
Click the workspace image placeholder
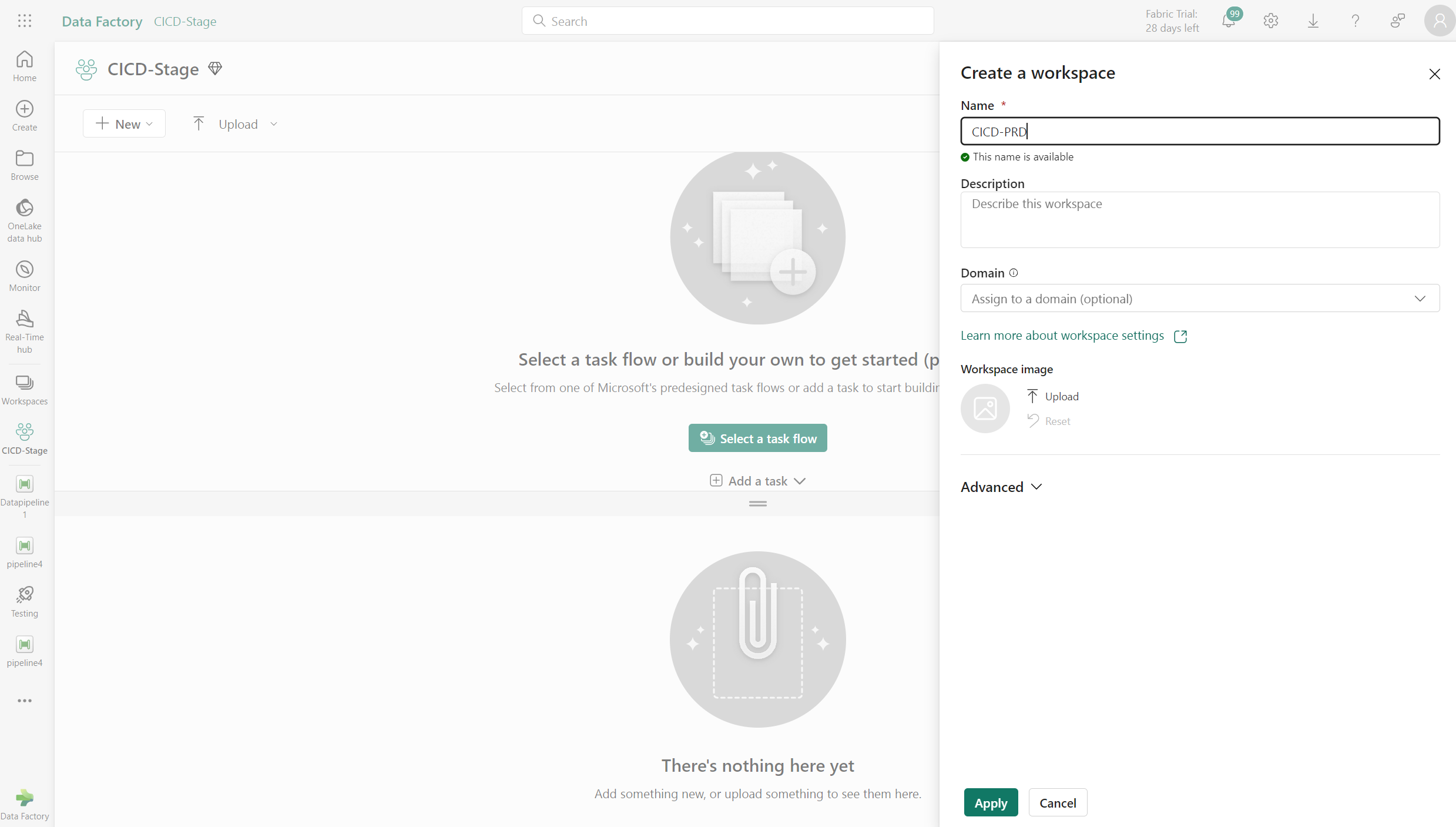click(985, 409)
